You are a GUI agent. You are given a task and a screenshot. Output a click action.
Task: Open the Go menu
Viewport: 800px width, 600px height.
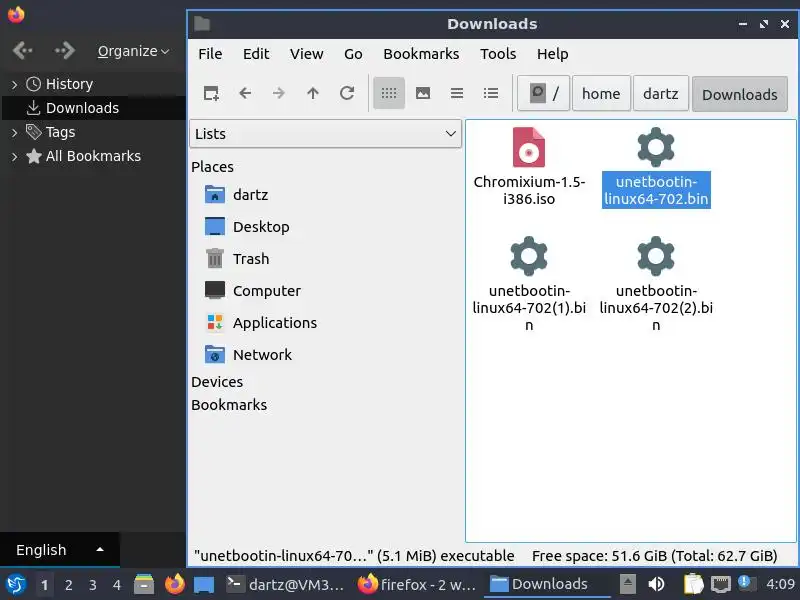(353, 54)
